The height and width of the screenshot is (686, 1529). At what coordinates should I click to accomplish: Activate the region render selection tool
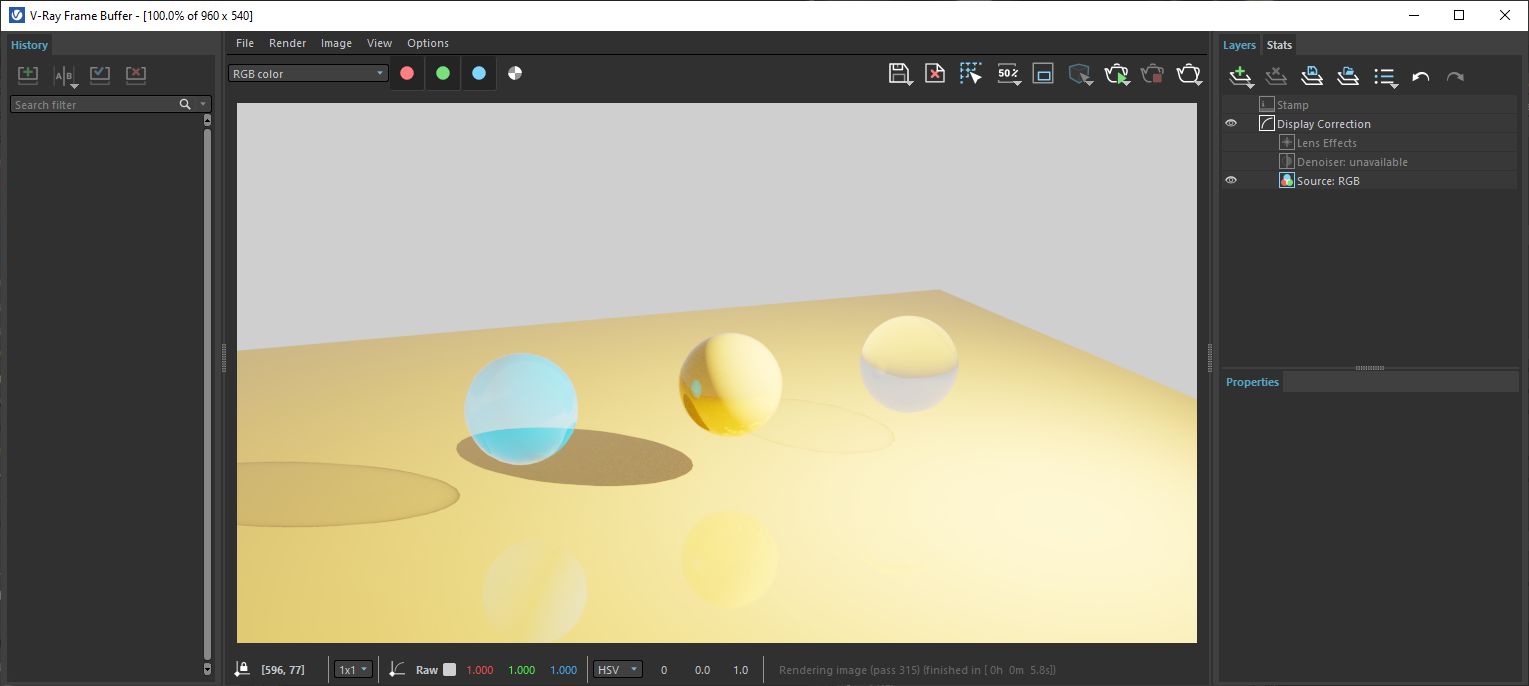(970, 73)
